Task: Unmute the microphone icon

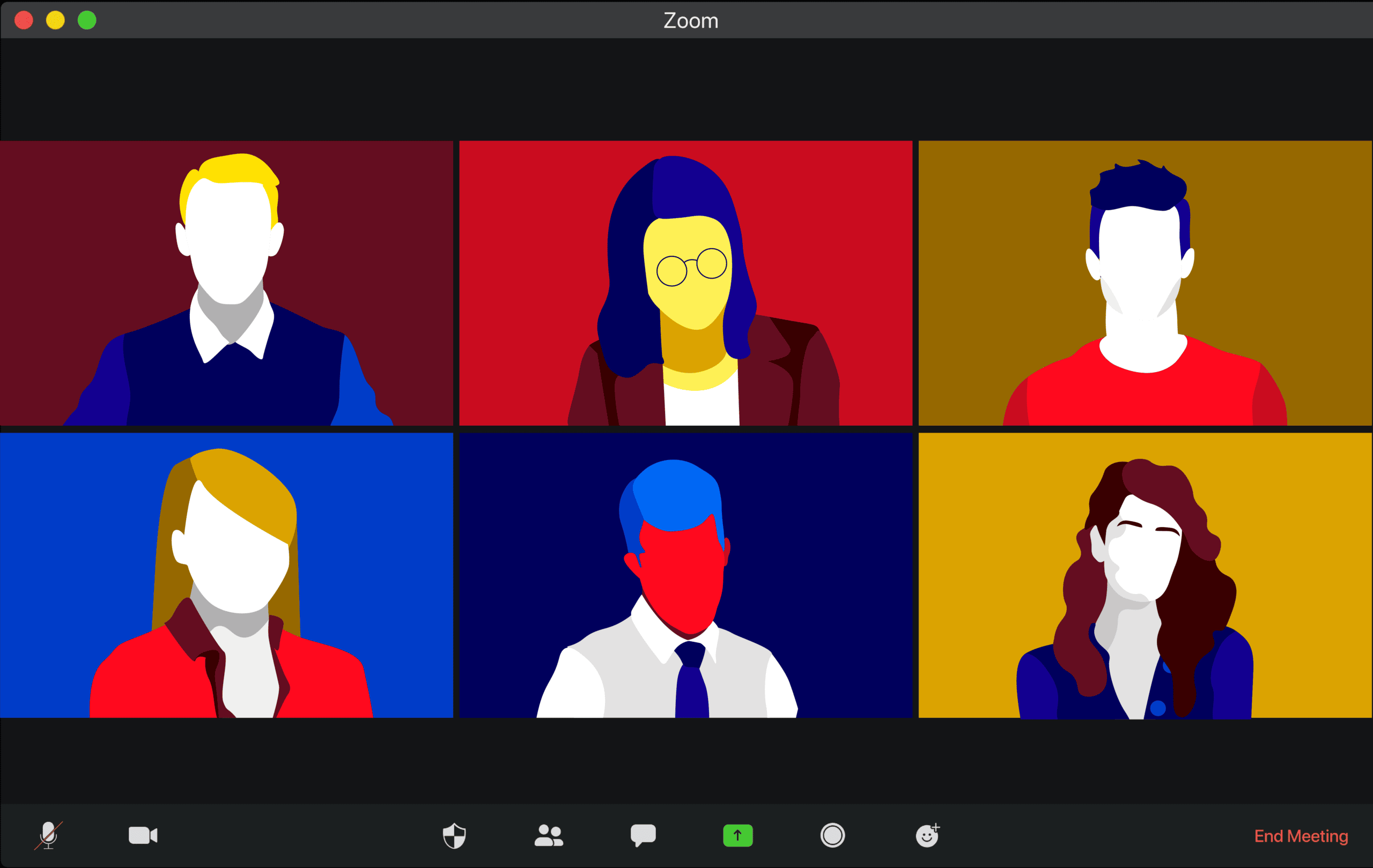Action: click(48, 835)
